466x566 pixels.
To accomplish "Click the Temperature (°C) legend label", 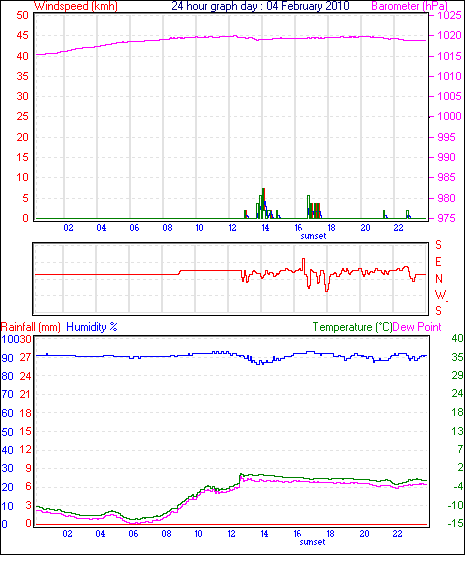I will [x=352, y=327].
